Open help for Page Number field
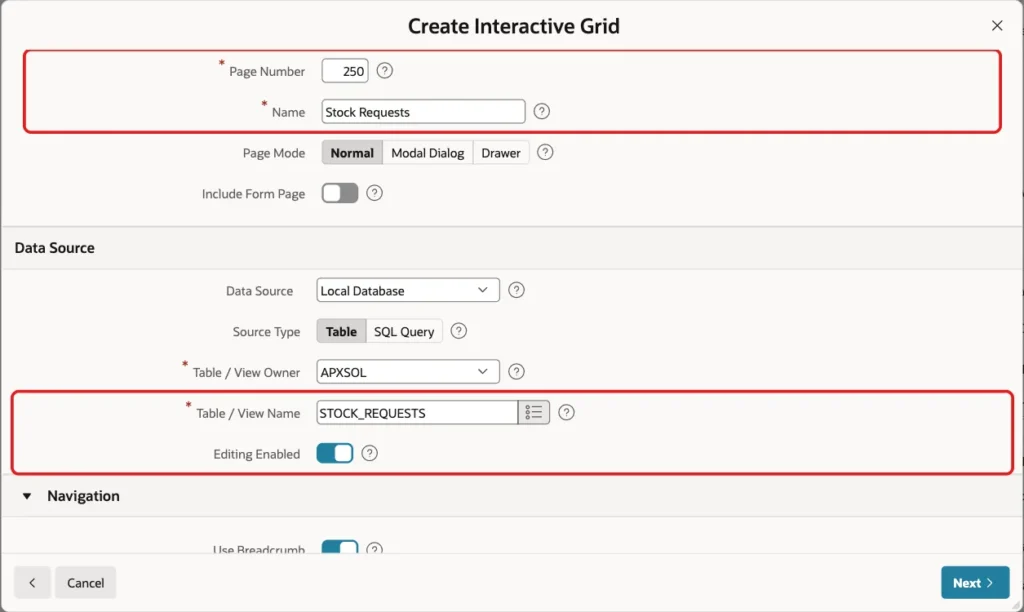1024x612 pixels. pyautogui.click(x=385, y=71)
